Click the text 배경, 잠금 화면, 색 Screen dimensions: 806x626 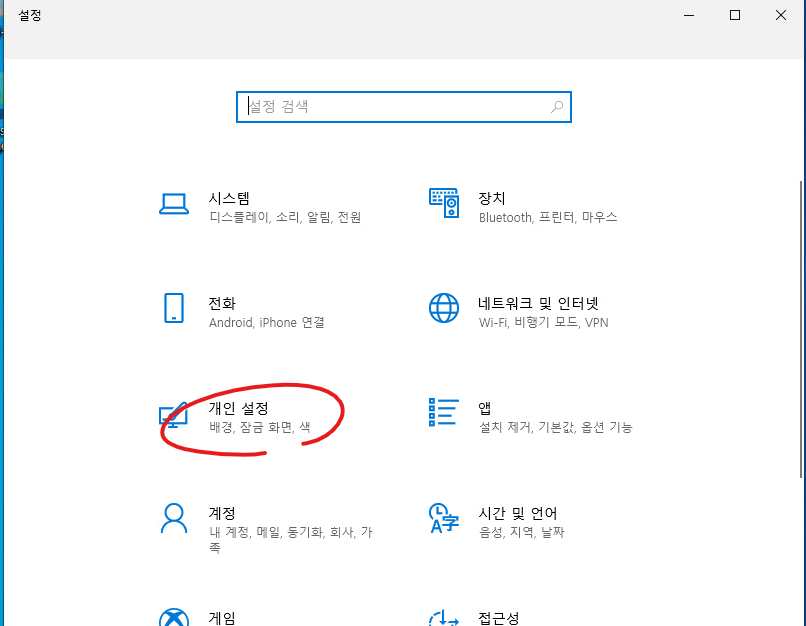[x=260, y=427]
